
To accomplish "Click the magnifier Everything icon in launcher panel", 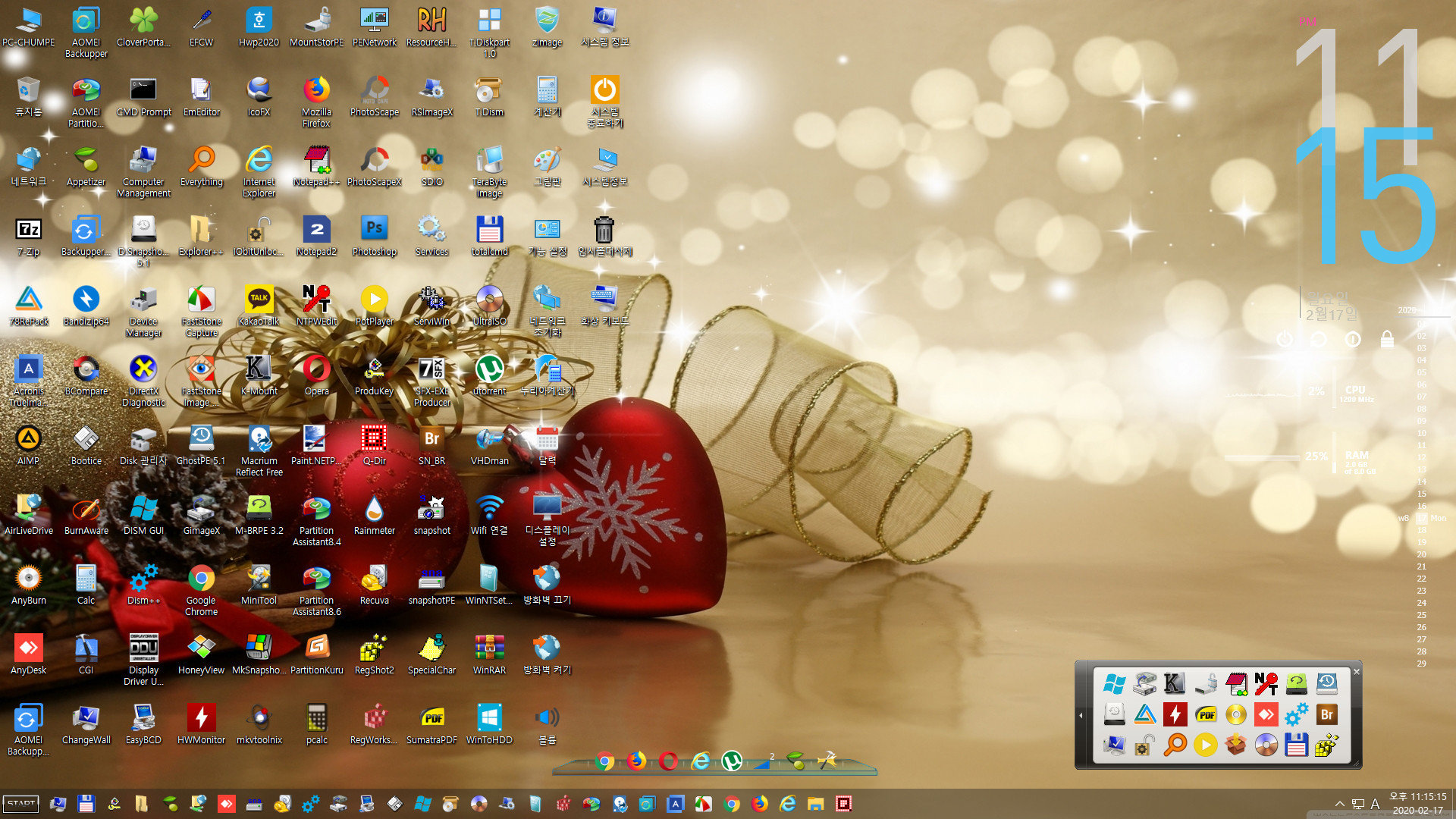I will click(1175, 745).
